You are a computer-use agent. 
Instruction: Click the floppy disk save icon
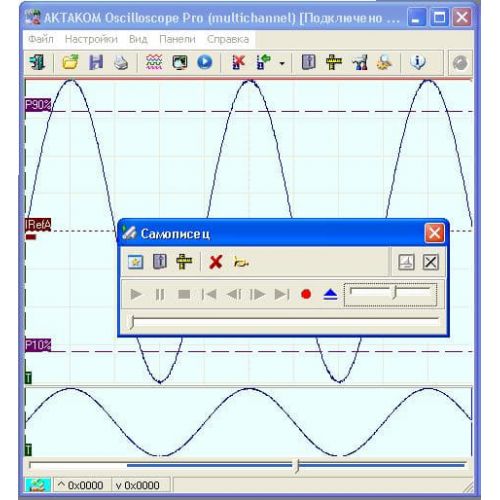[x=96, y=62]
